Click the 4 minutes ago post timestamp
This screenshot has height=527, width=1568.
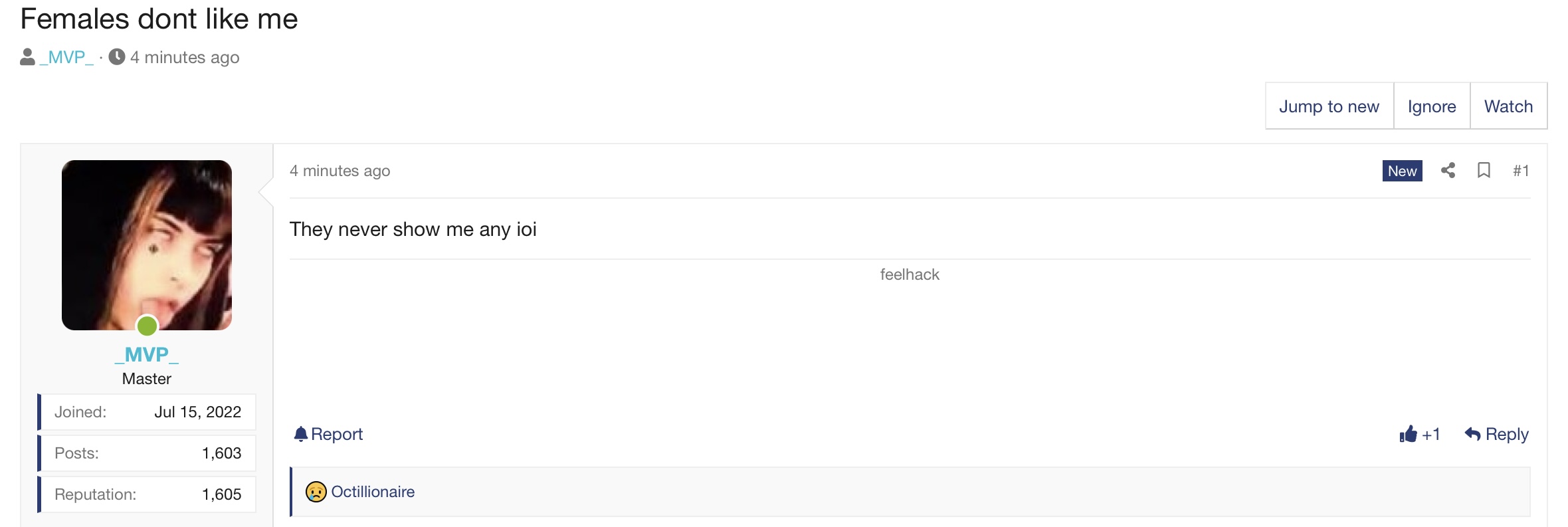click(340, 171)
